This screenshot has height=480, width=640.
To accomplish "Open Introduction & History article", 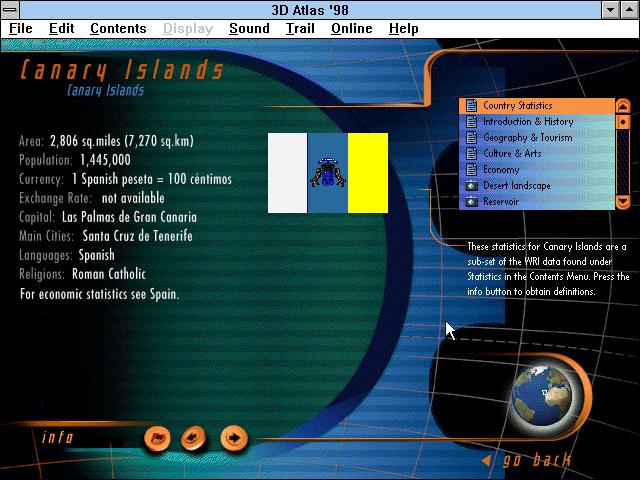I will [537, 122].
